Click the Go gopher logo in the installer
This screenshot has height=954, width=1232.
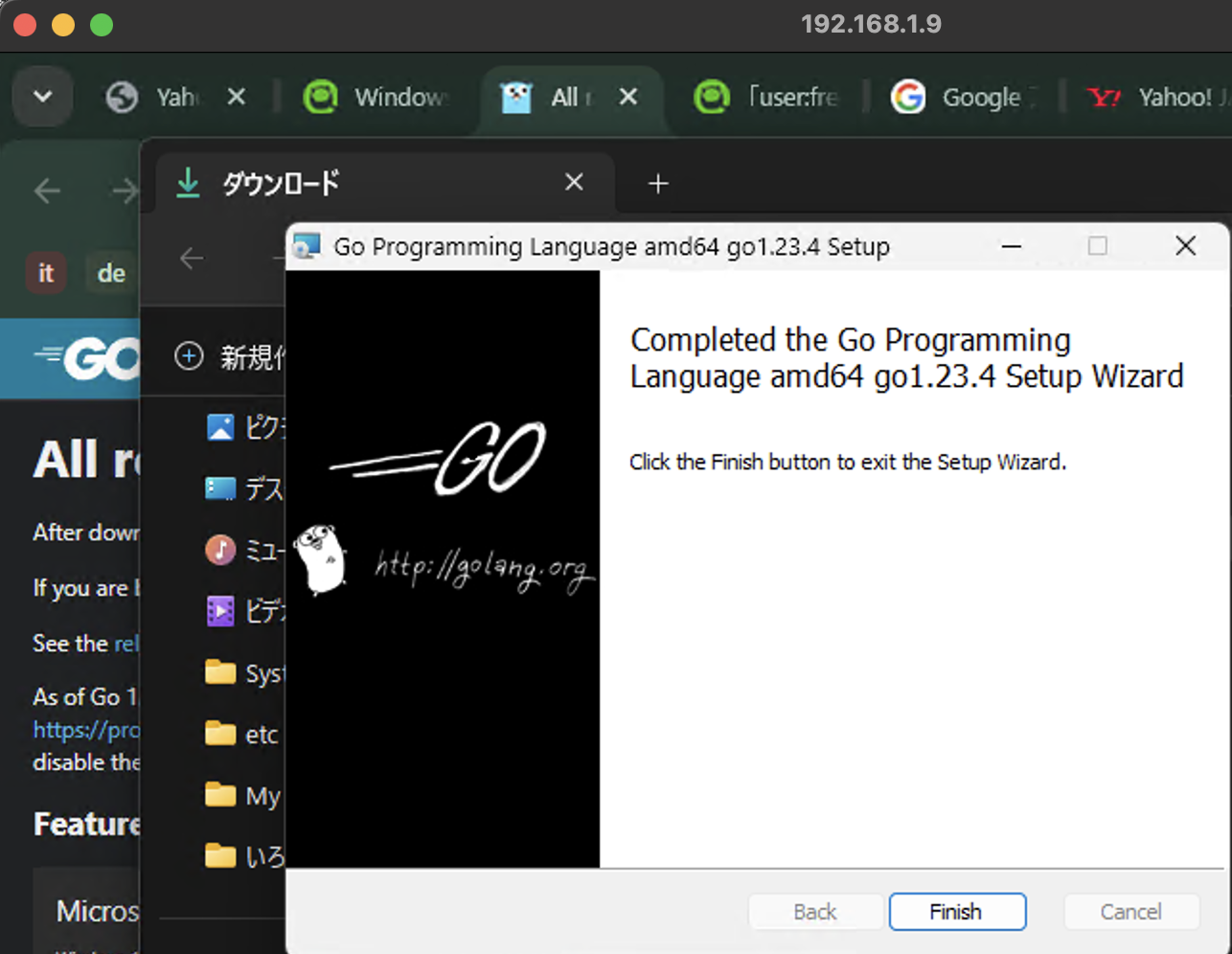pos(322,557)
